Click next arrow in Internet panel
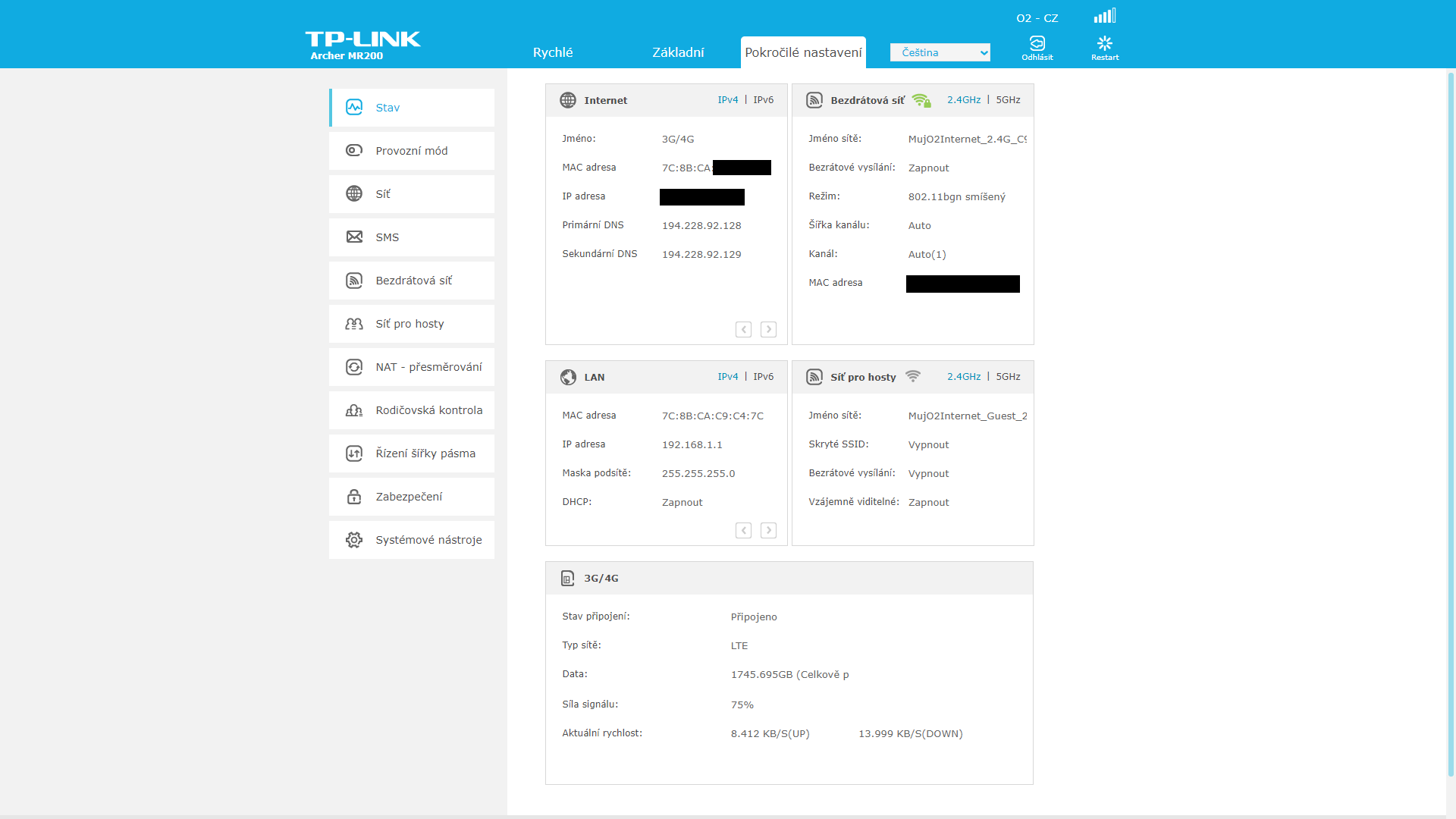The image size is (1456, 819). pyautogui.click(x=768, y=329)
